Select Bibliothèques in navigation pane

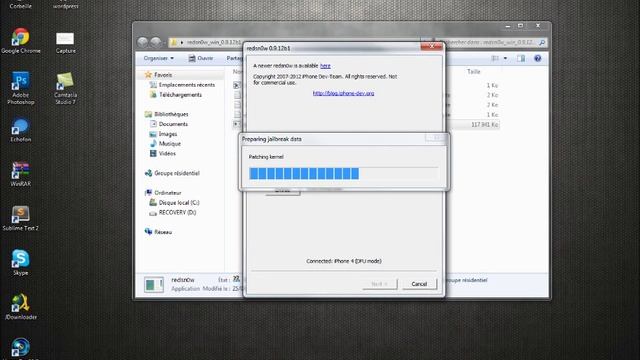coord(167,114)
